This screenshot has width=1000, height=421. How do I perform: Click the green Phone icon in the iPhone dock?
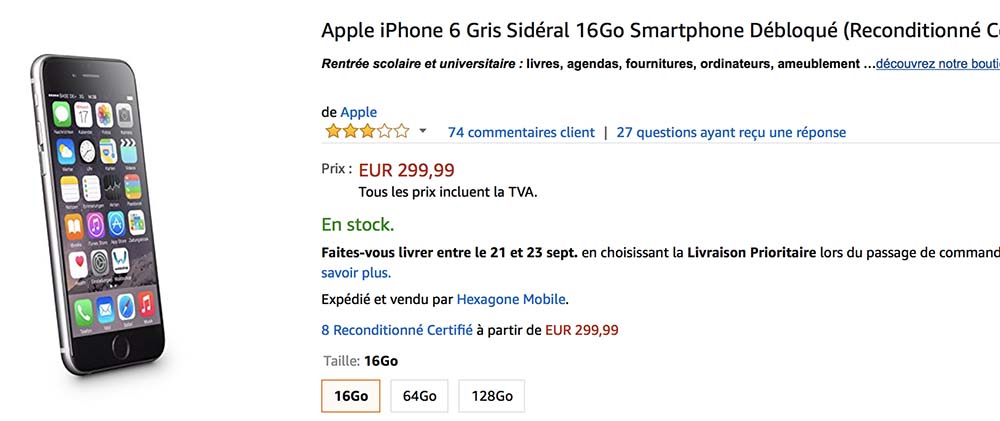[x=83, y=310]
